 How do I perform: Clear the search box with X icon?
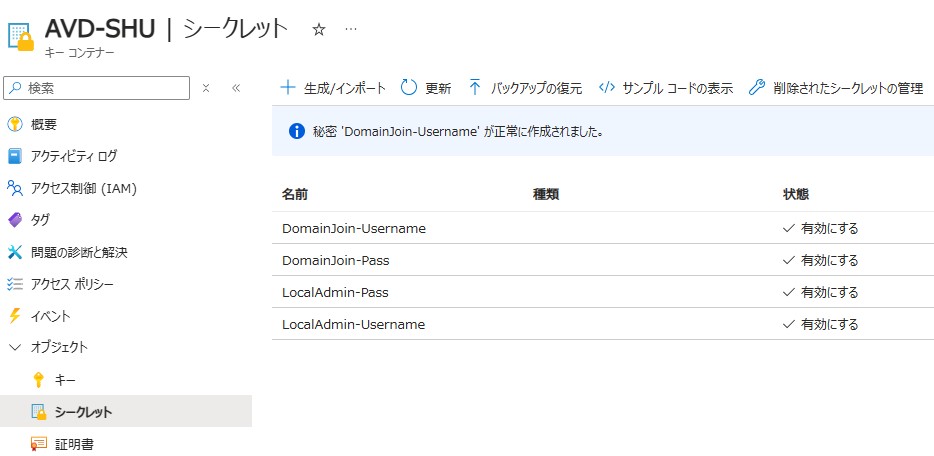206,88
